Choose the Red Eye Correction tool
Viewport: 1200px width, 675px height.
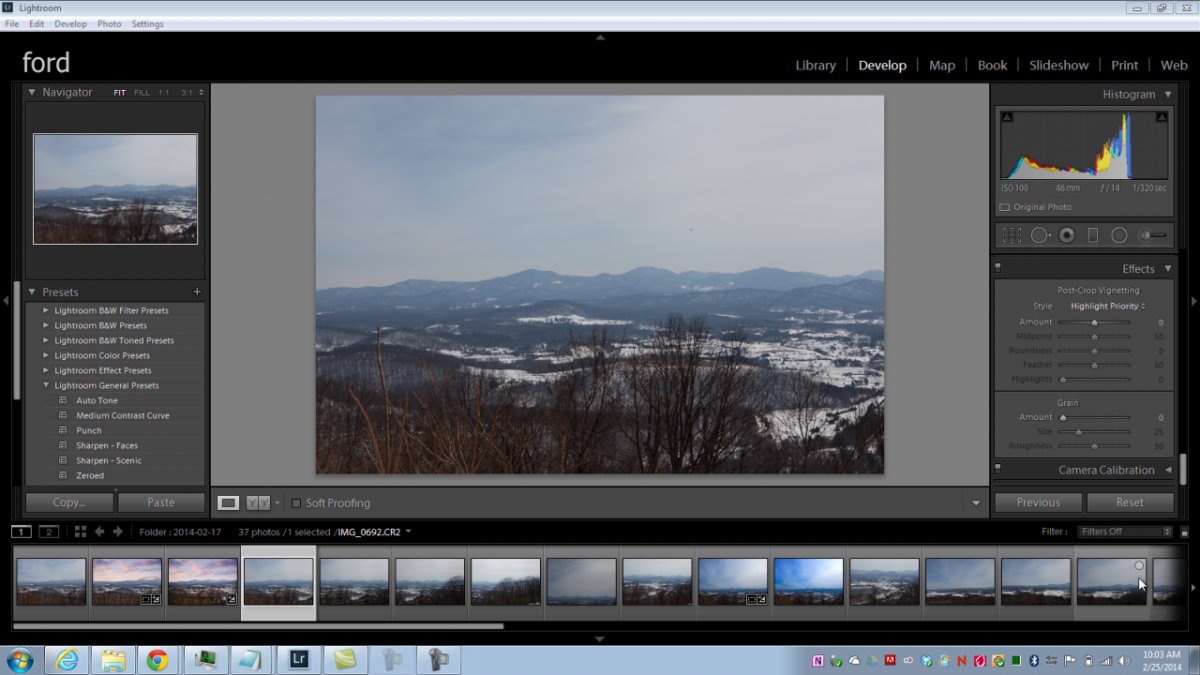click(x=1067, y=235)
